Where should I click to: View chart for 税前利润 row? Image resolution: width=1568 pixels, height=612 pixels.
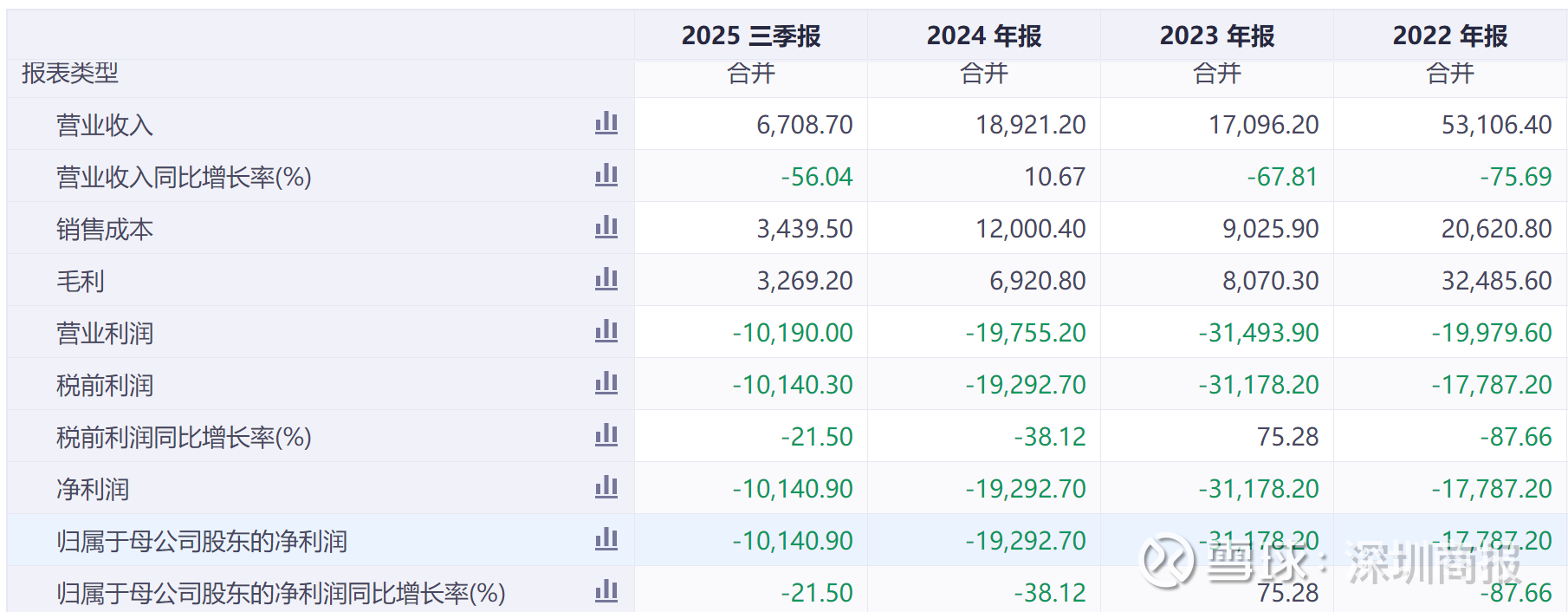[x=606, y=383]
